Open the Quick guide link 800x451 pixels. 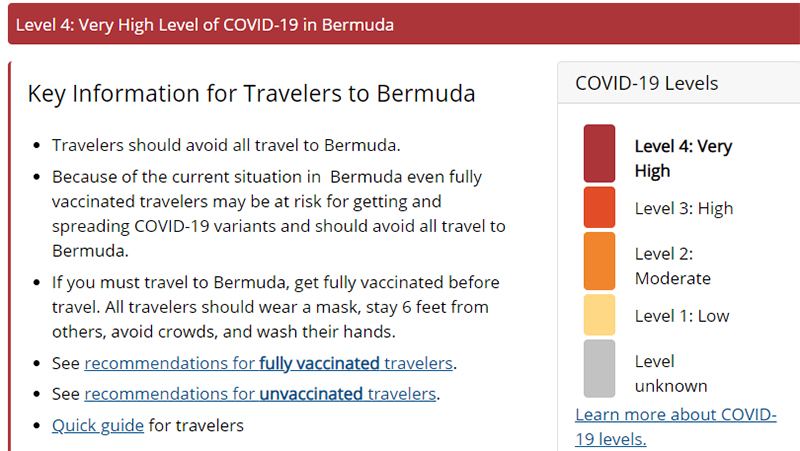pyautogui.click(x=98, y=425)
